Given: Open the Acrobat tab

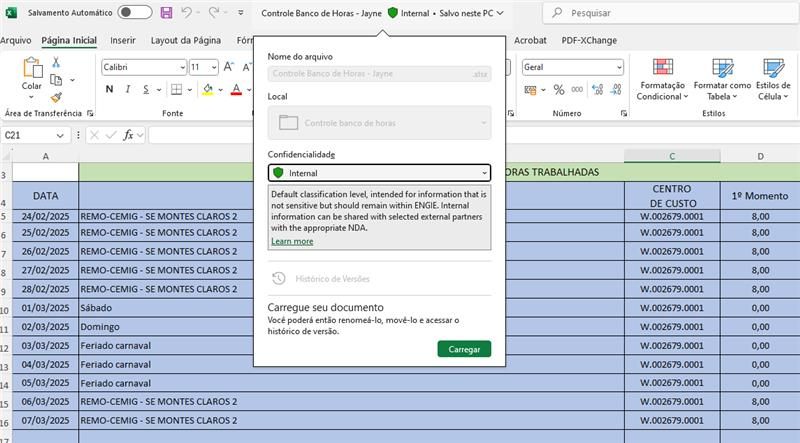Looking at the screenshot, I should [530, 40].
